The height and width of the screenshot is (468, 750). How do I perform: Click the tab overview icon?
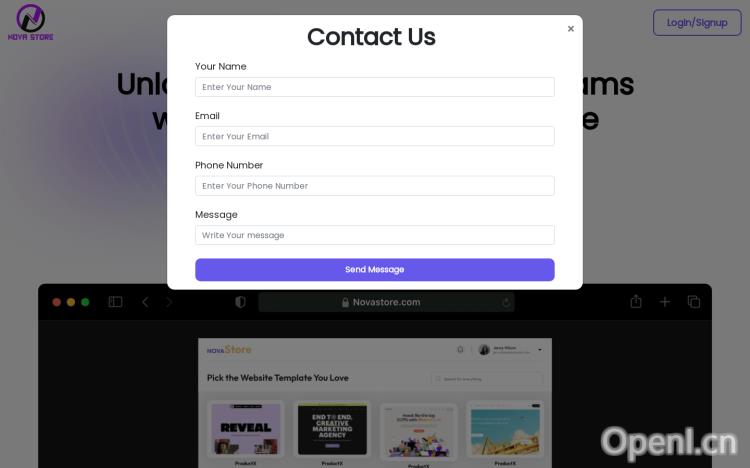694,302
